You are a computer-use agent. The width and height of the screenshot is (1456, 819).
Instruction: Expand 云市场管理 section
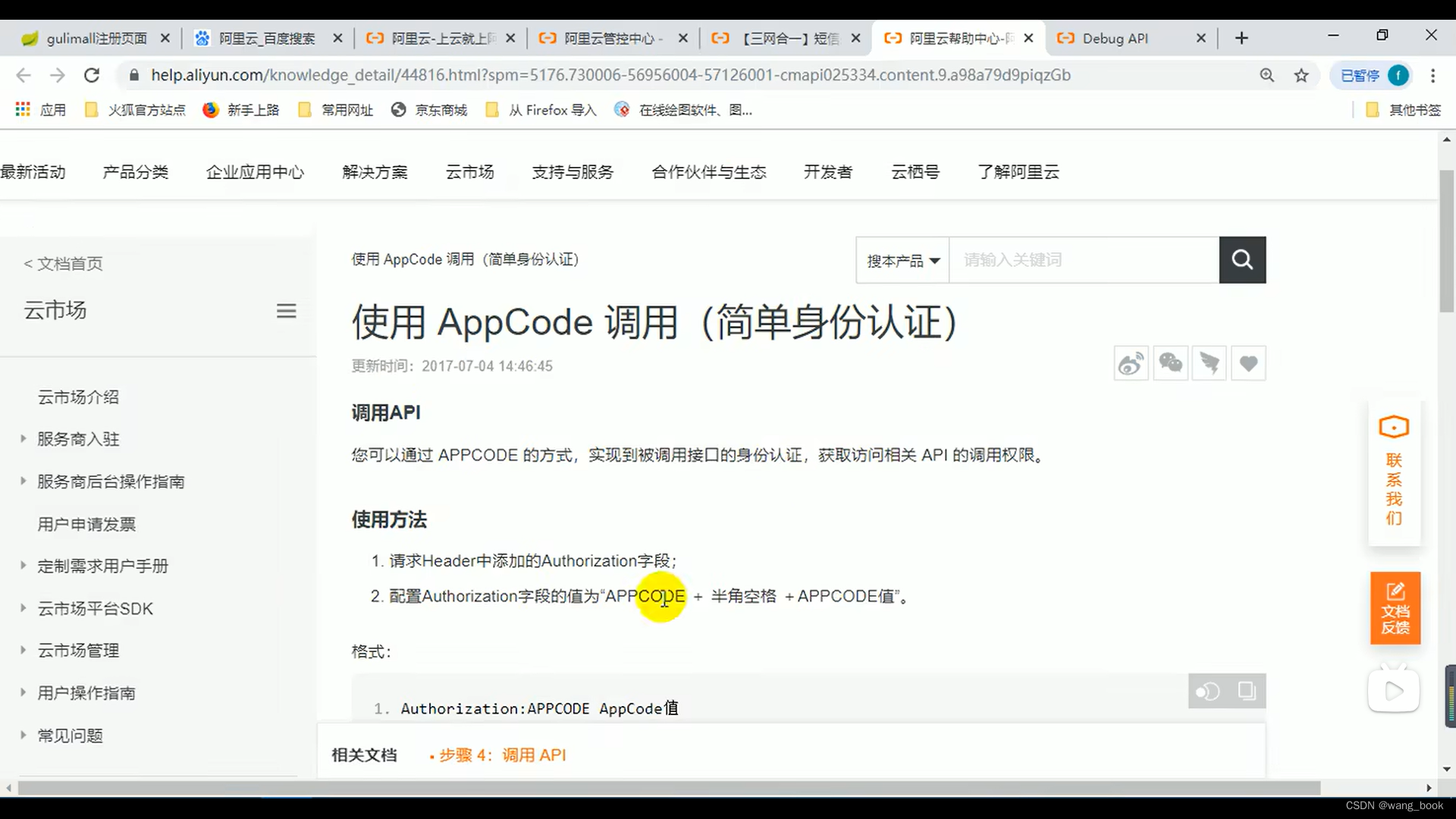click(x=23, y=650)
